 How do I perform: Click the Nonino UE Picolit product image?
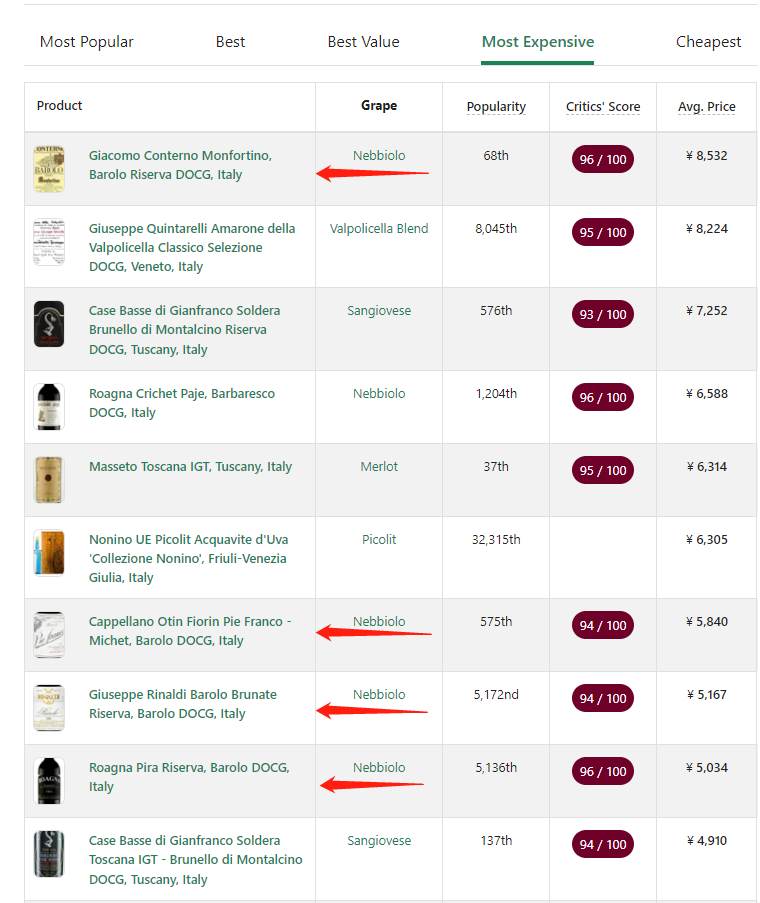[x=49, y=553]
